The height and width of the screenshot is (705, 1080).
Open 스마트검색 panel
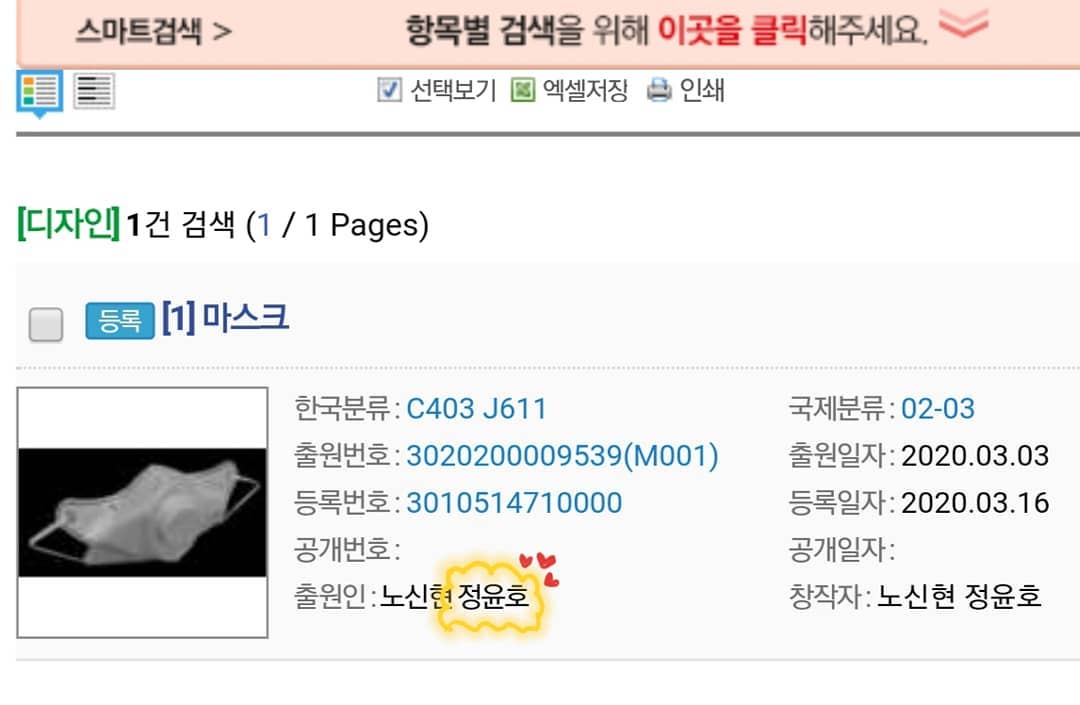(154, 31)
